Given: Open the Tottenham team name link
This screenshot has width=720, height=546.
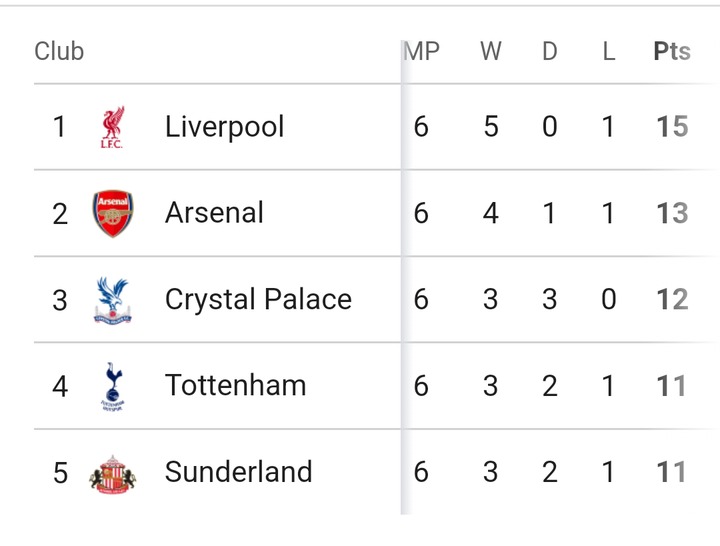Looking at the screenshot, I should click(x=235, y=386).
